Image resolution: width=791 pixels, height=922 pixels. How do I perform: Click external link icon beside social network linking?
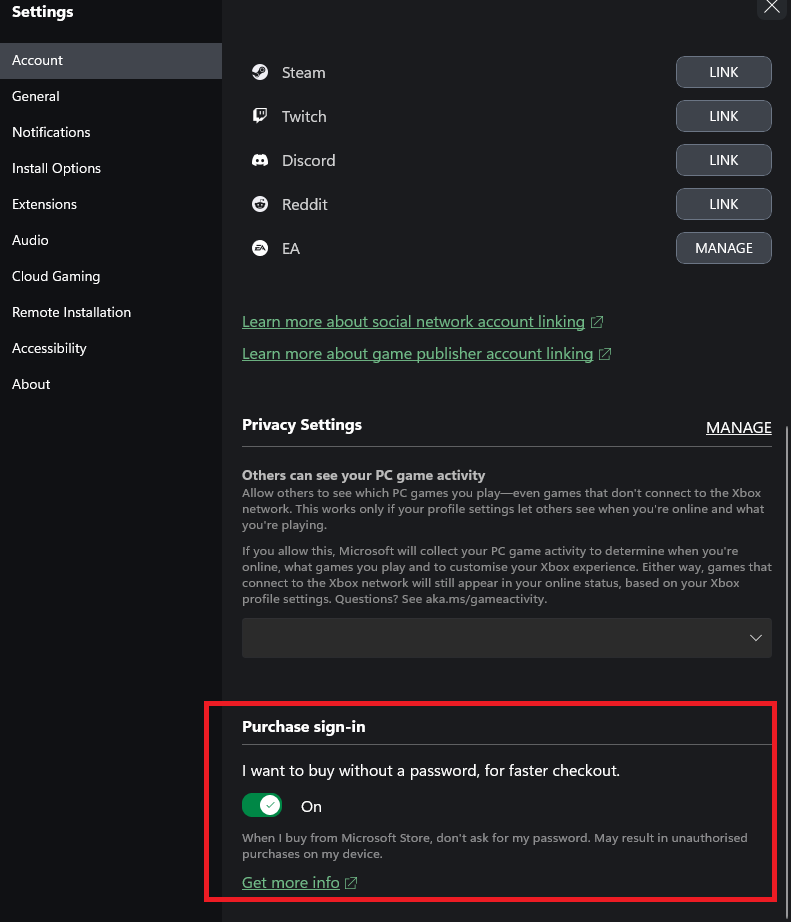597,322
